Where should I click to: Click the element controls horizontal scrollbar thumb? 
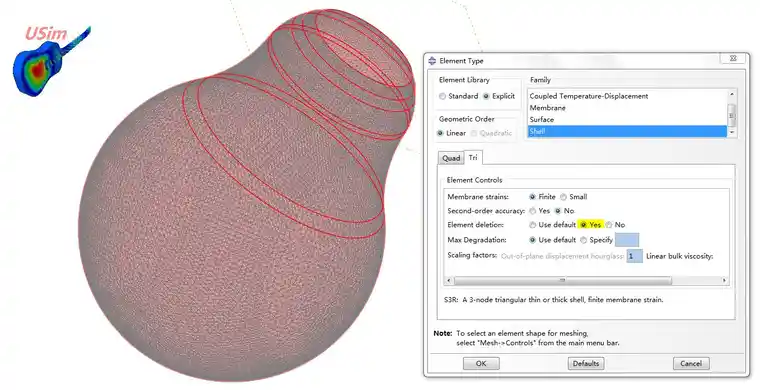[x=562, y=280]
